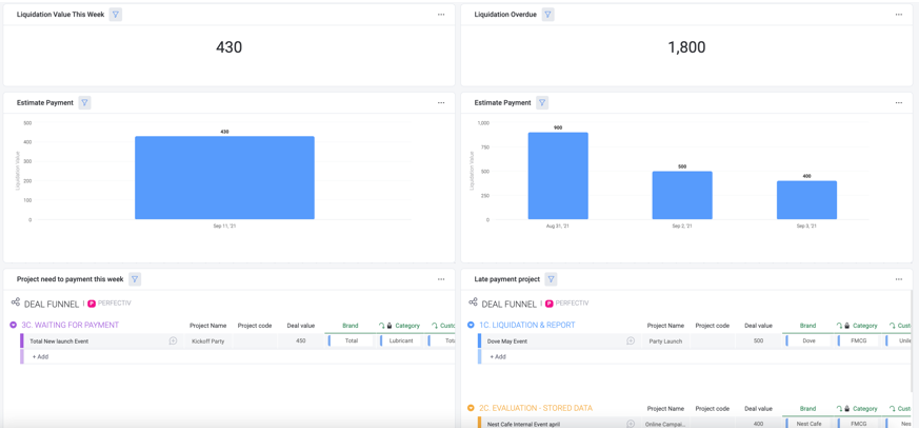920x428 pixels.
Task: Click the Liquidation Overdue filter icon
Action: 548,15
